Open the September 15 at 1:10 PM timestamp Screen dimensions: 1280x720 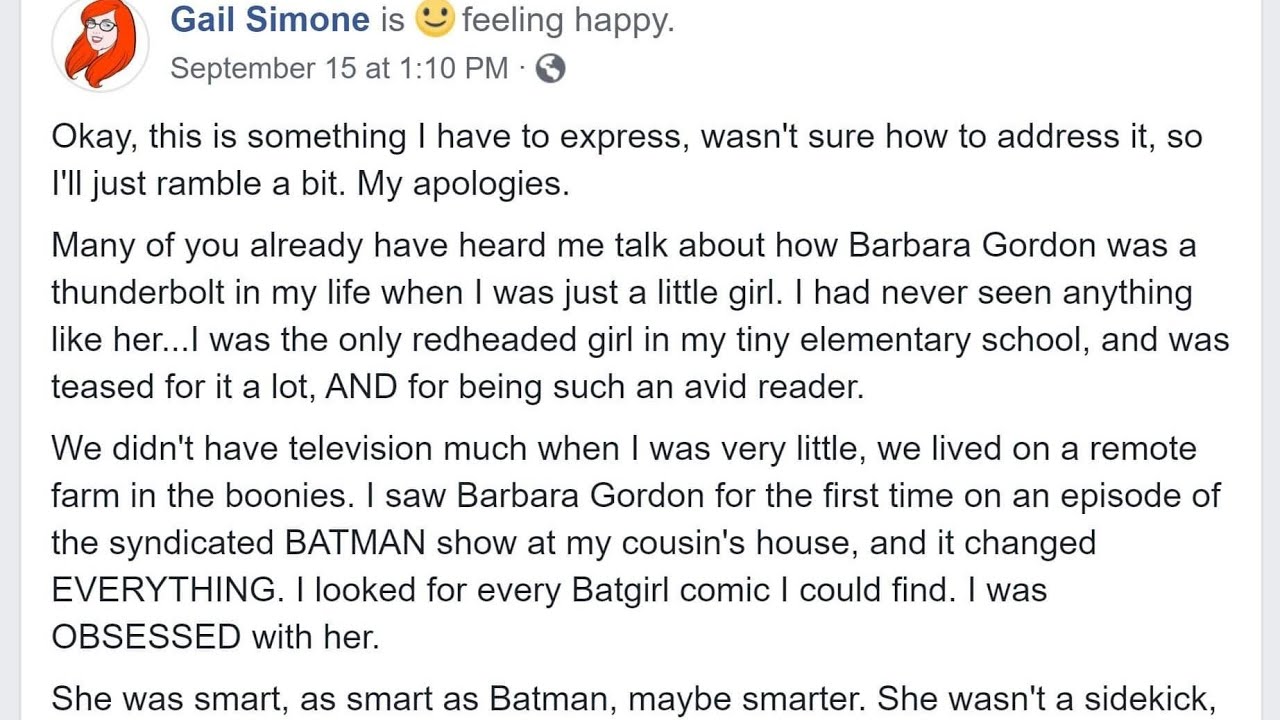pos(339,68)
